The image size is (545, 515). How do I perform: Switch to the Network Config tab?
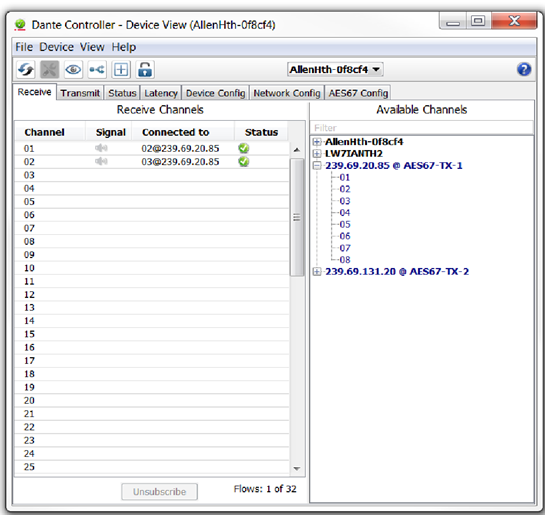point(287,93)
